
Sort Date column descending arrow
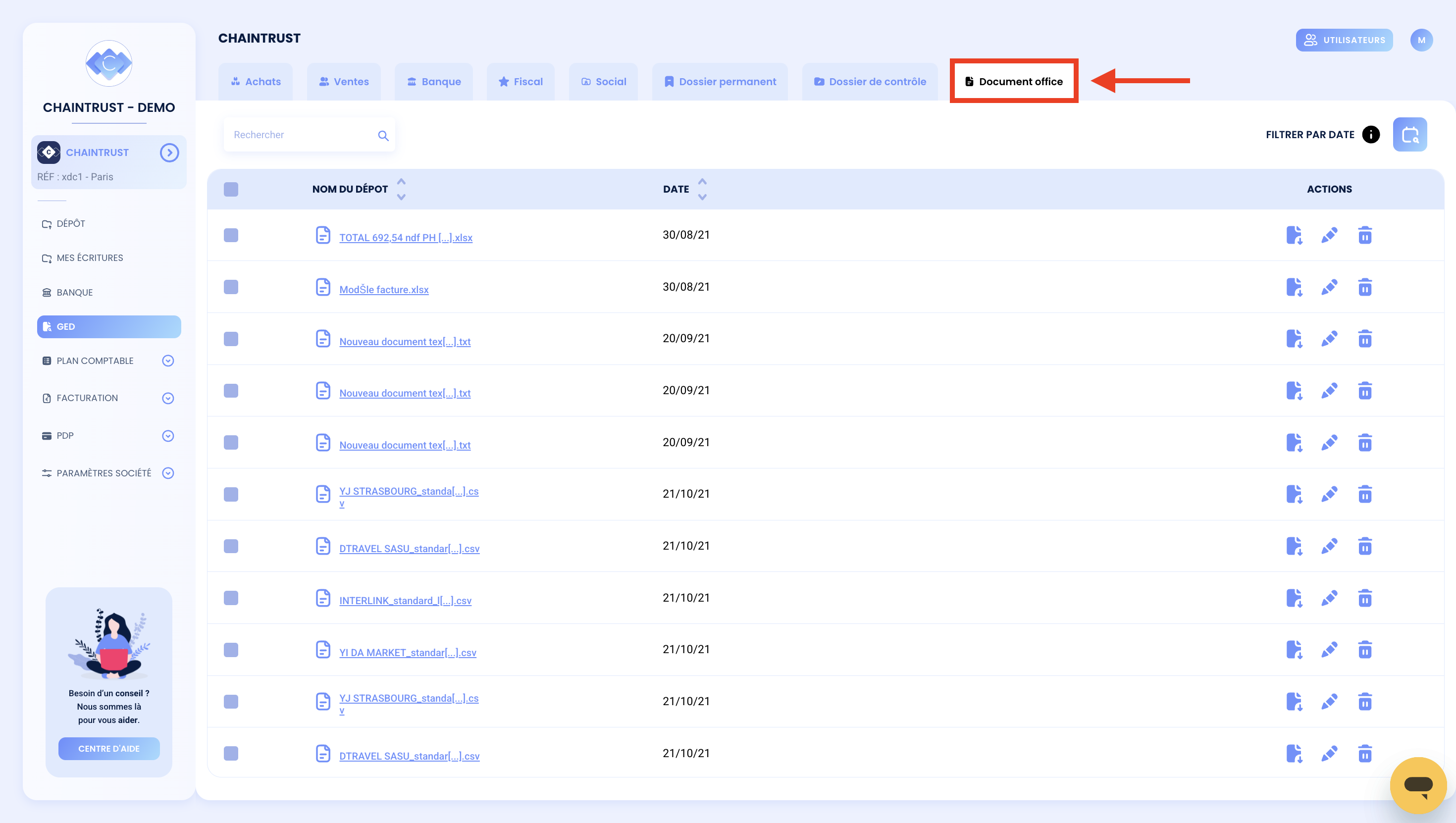(x=703, y=197)
